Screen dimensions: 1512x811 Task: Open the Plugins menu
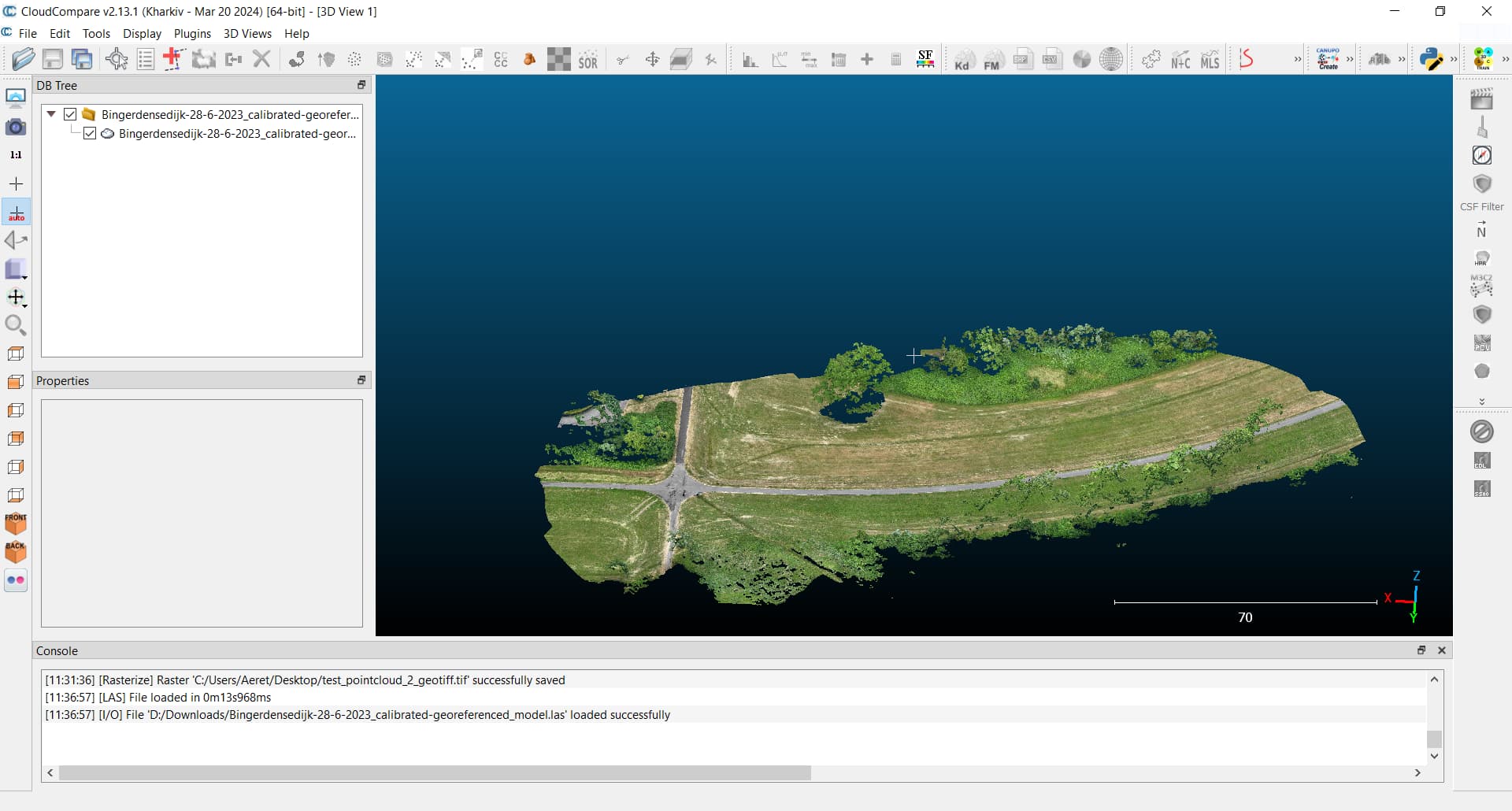[191, 33]
